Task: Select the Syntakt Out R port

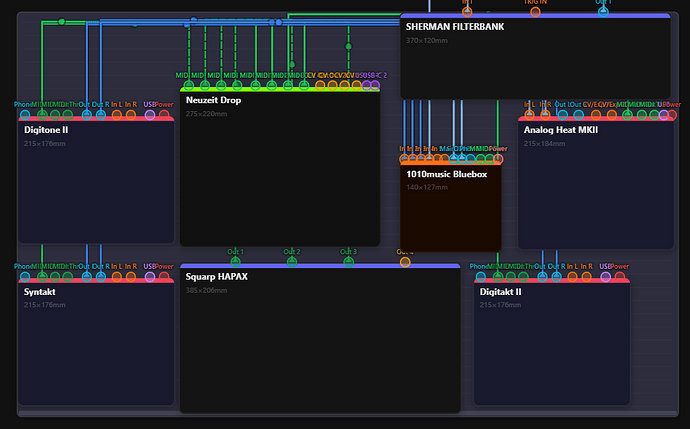Action: 101,277
